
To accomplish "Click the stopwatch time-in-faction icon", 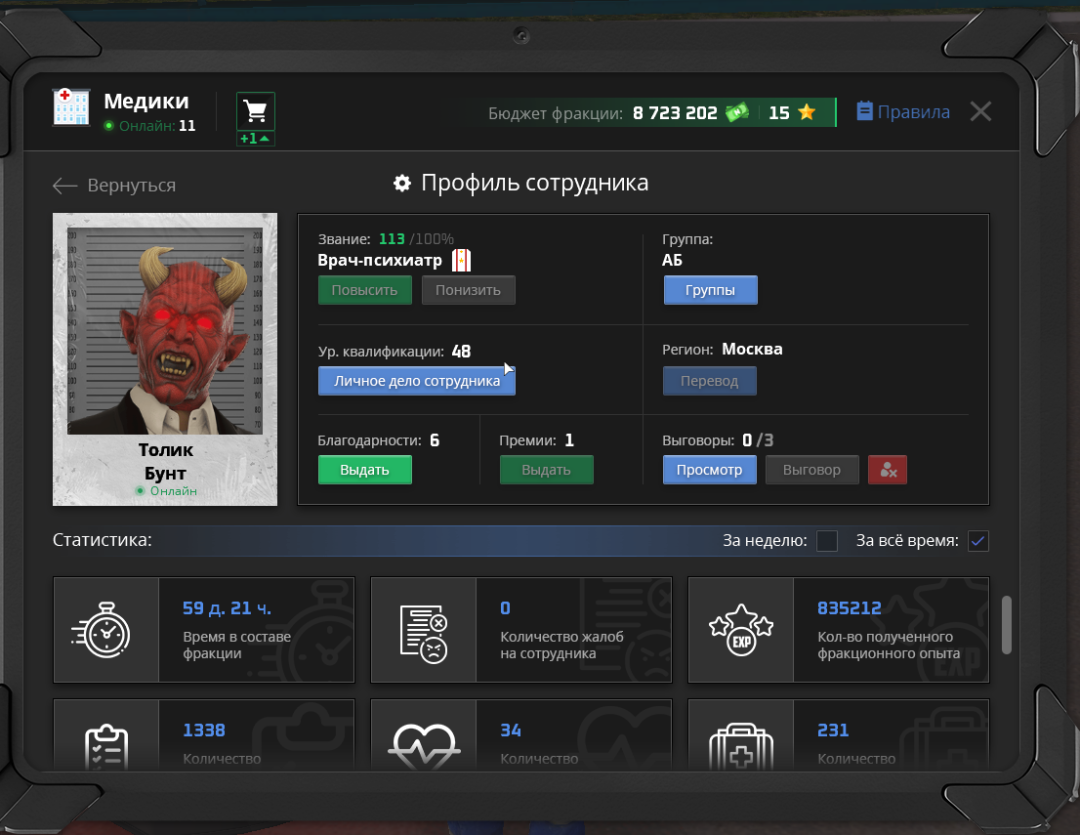I will (106, 630).
